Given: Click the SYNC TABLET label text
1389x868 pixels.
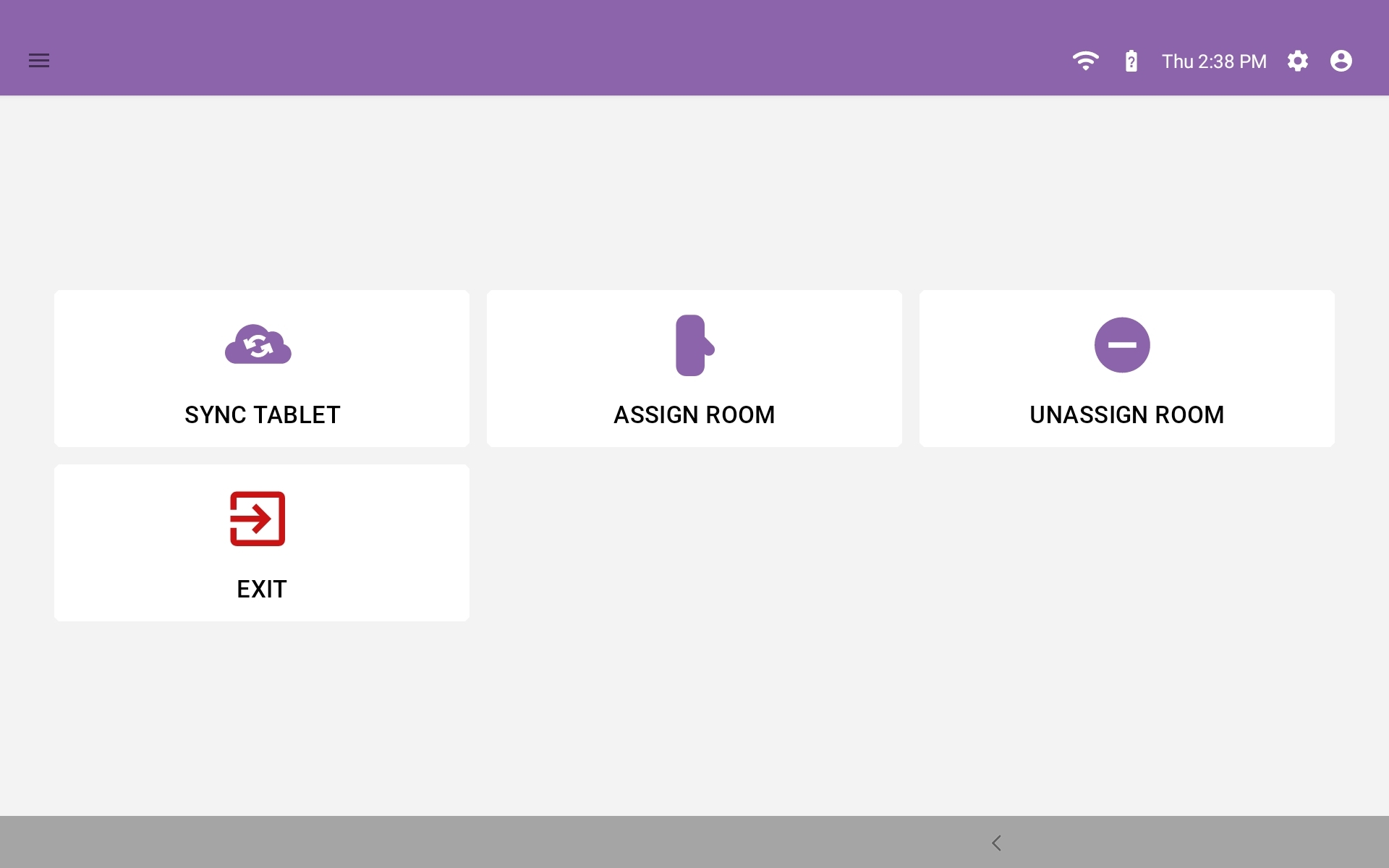Looking at the screenshot, I should point(262,414).
